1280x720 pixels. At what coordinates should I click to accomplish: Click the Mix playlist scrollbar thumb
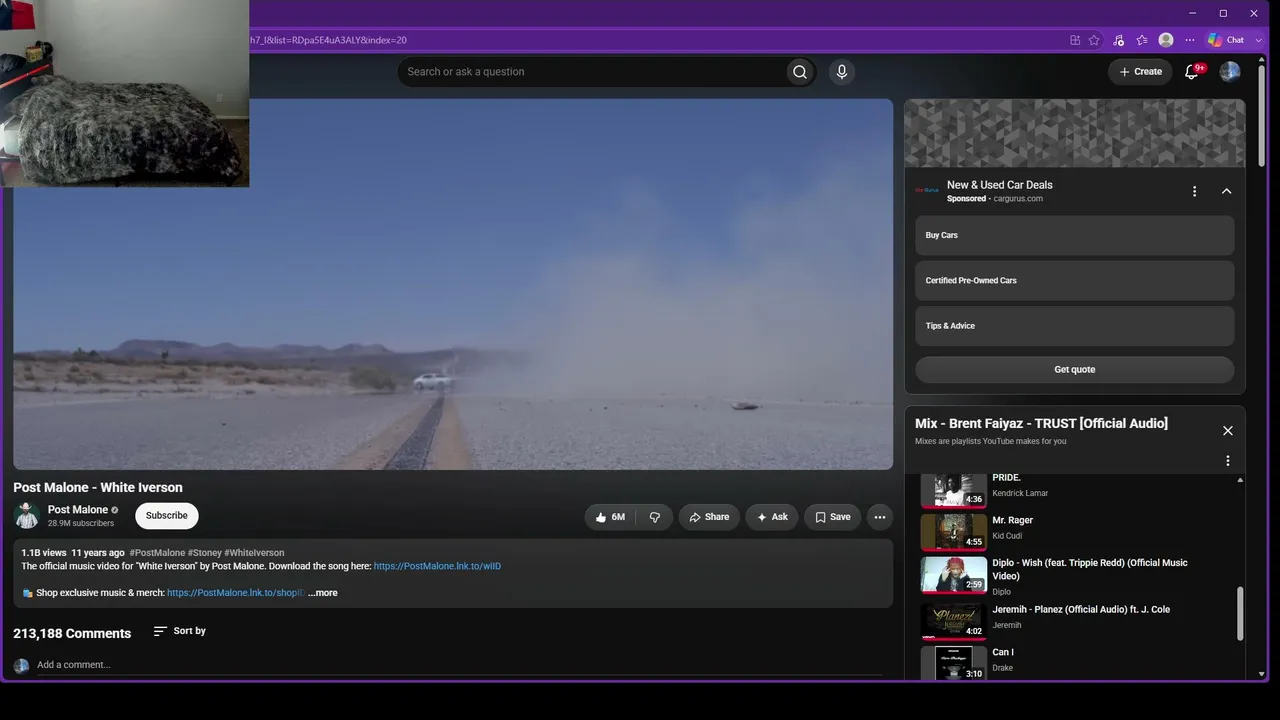coord(1240,613)
